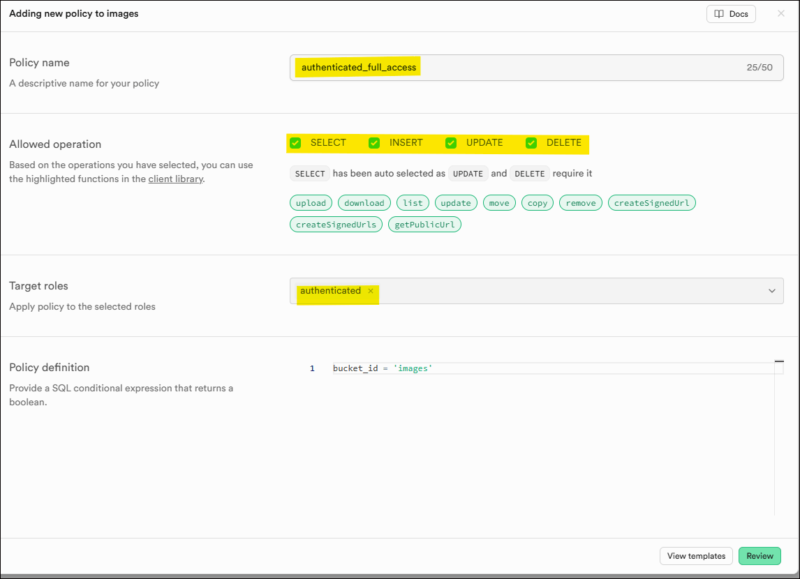Click the remove function tag
The height and width of the screenshot is (579, 800).
(580, 203)
